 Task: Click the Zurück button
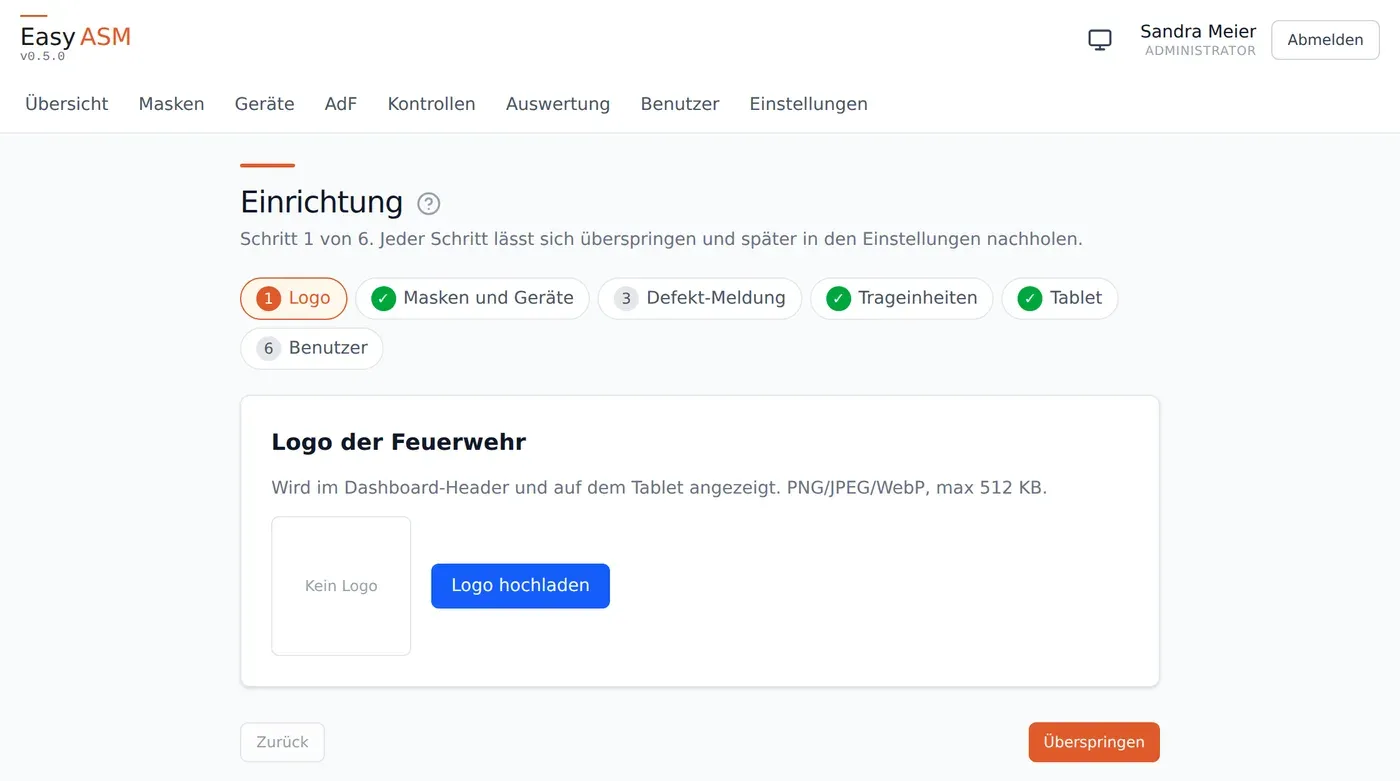pyautogui.click(x=282, y=742)
